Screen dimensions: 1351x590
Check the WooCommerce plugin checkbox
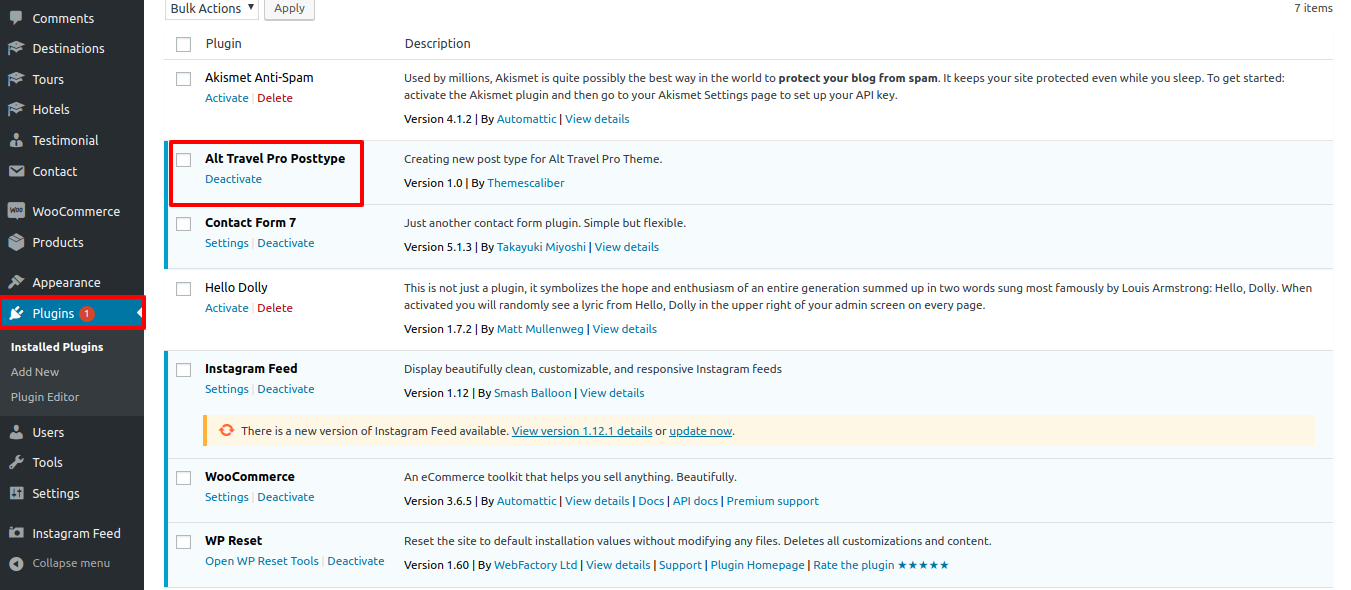click(x=183, y=477)
